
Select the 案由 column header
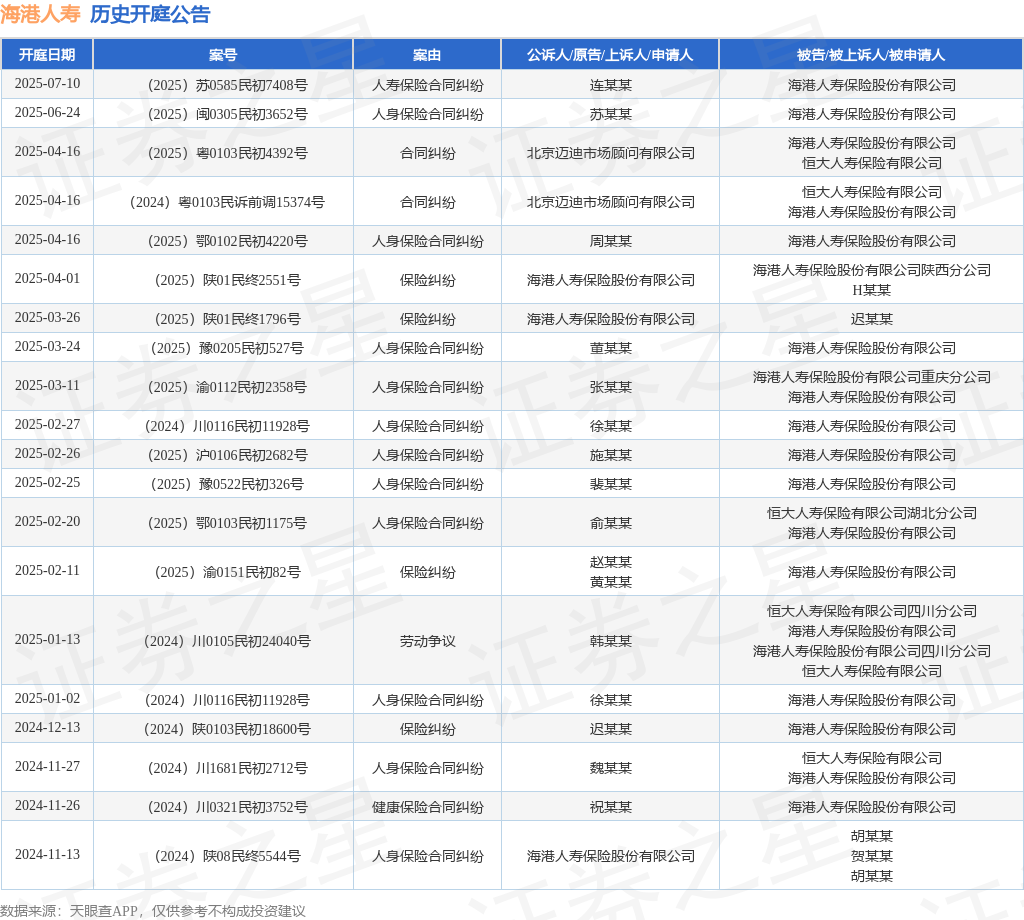[427, 55]
